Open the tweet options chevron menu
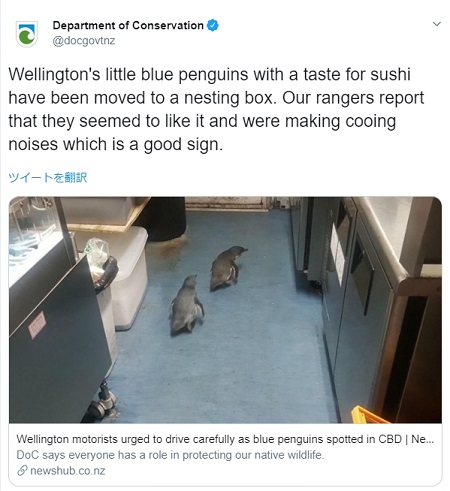450x491 pixels. pos(437,24)
